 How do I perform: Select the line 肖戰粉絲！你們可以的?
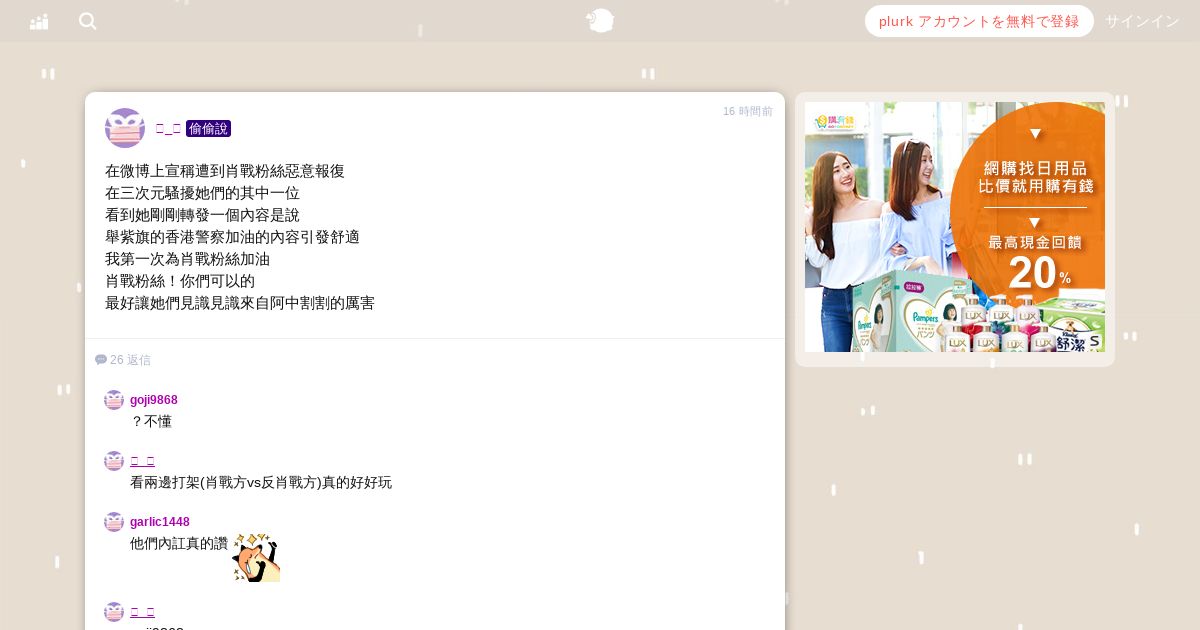pyautogui.click(x=180, y=281)
